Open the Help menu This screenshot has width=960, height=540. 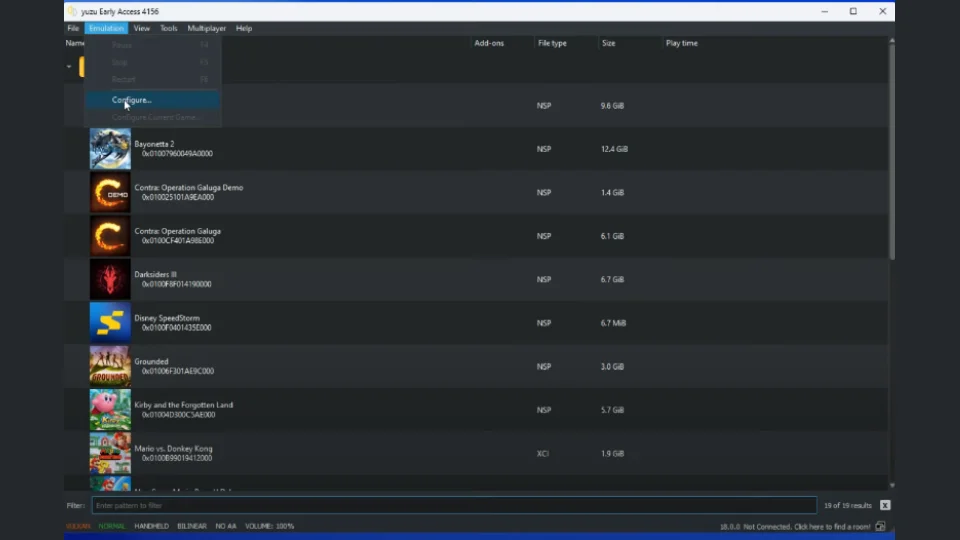244,28
